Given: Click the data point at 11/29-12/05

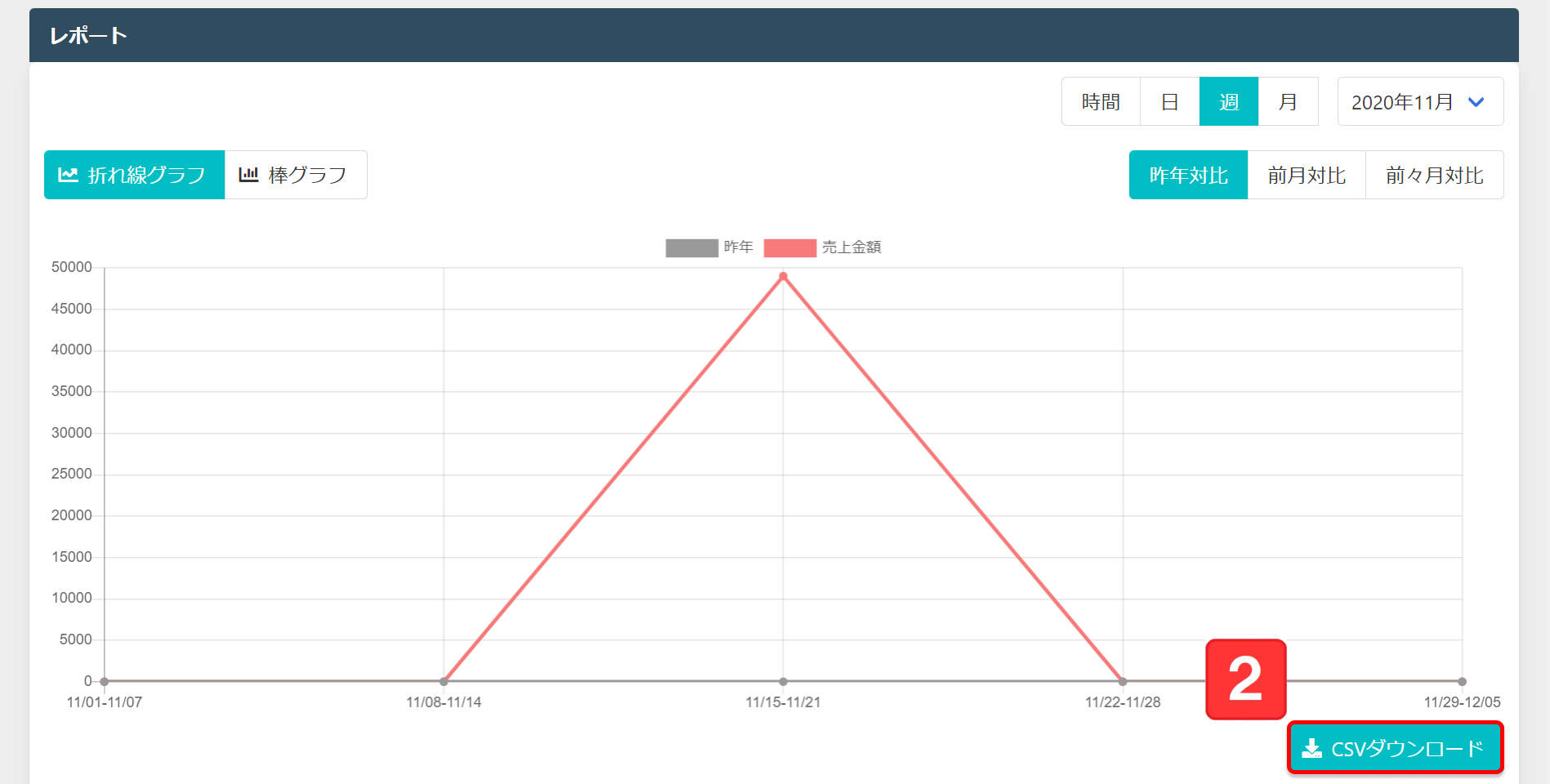Looking at the screenshot, I should click(x=1462, y=681).
